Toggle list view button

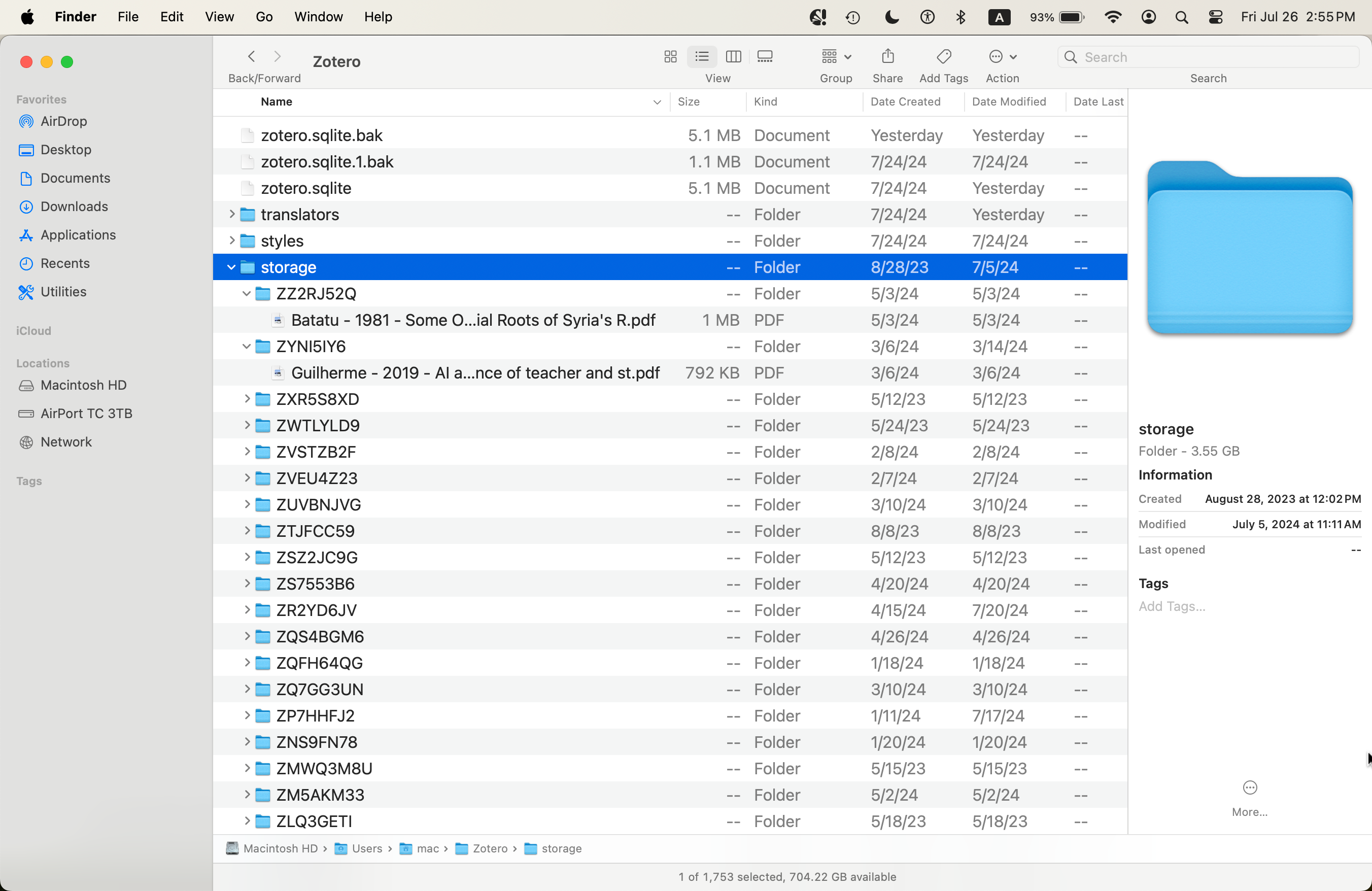[x=702, y=56]
